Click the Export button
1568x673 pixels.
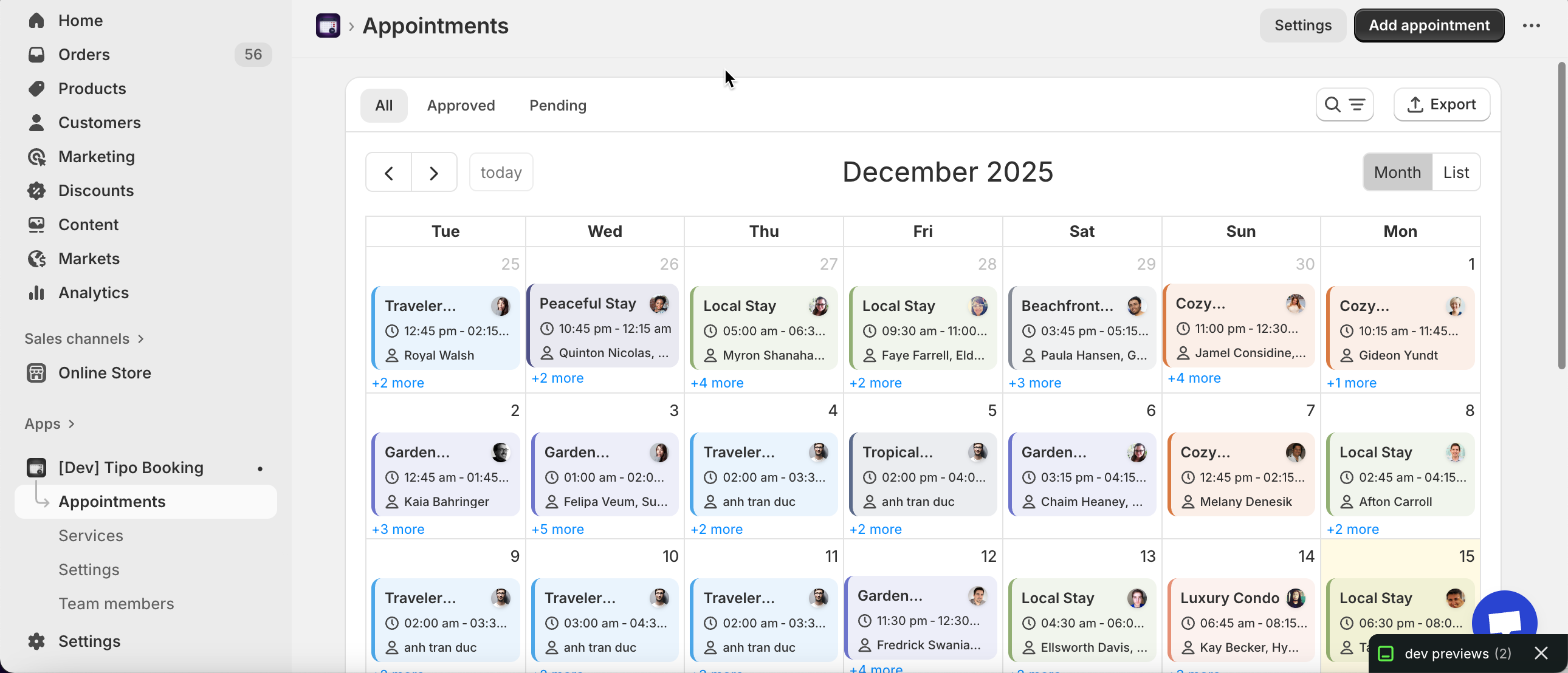pos(1442,104)
